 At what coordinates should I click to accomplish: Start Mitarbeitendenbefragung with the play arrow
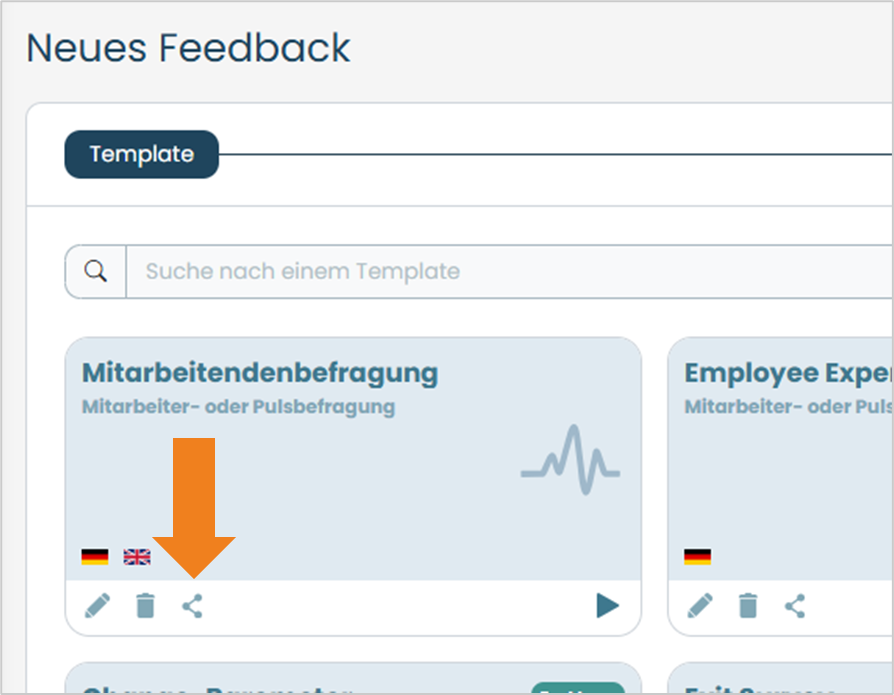tap(607, 605)
